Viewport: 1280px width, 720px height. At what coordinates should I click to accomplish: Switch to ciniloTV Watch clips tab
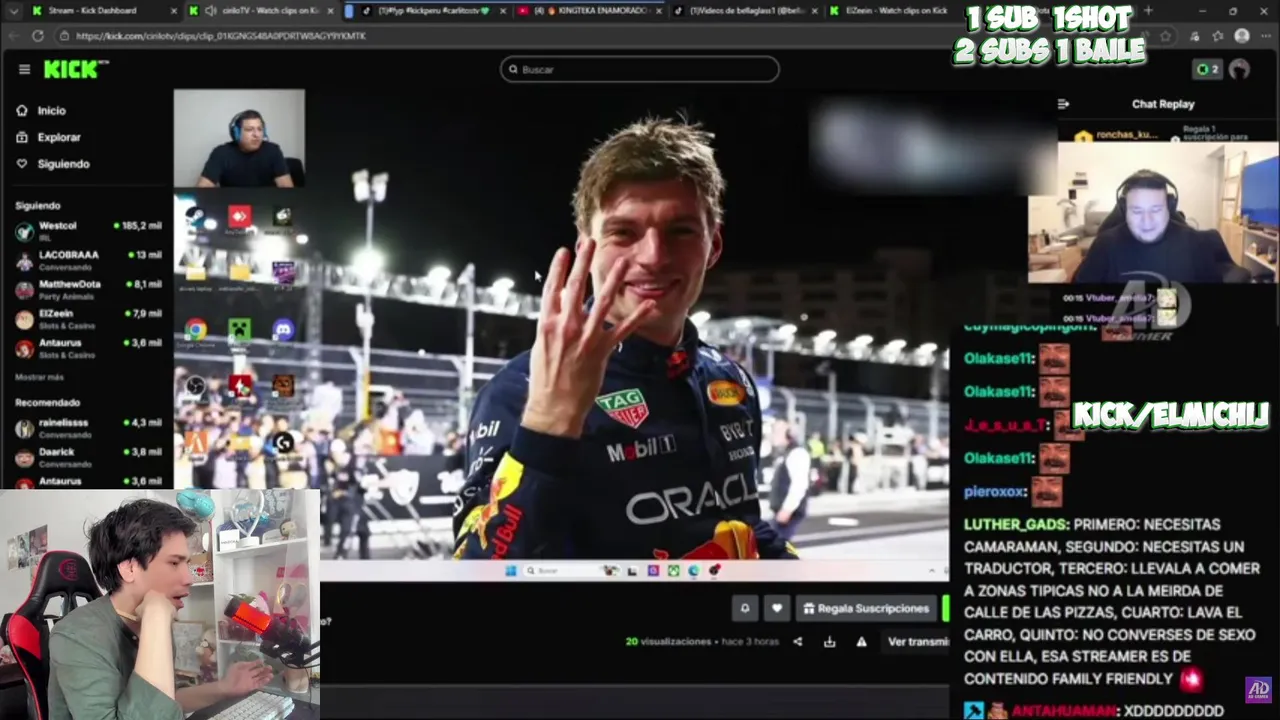click(263, 10)
